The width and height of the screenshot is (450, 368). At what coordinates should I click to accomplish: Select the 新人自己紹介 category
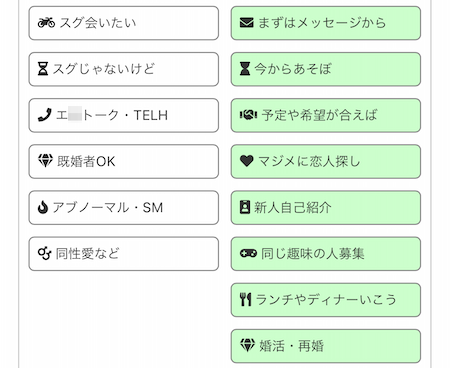tap(326, 208)
